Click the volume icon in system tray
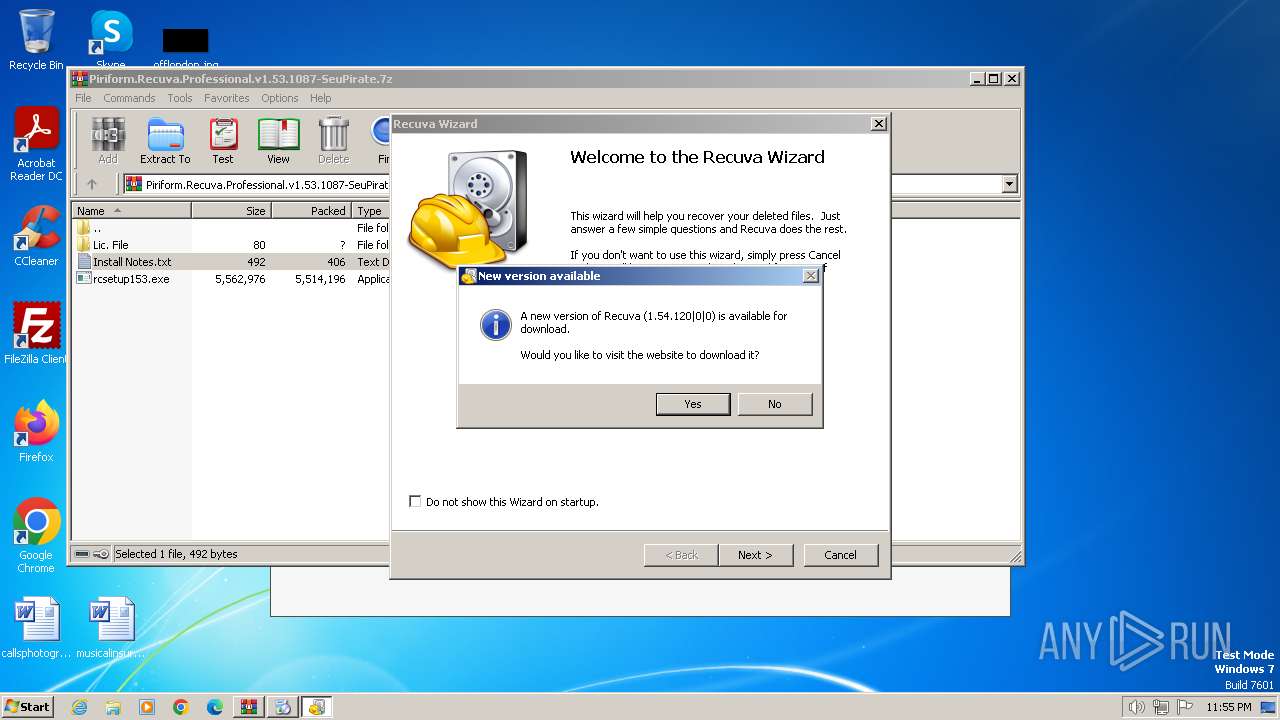1280x720 pixels. pos(1136,707)
